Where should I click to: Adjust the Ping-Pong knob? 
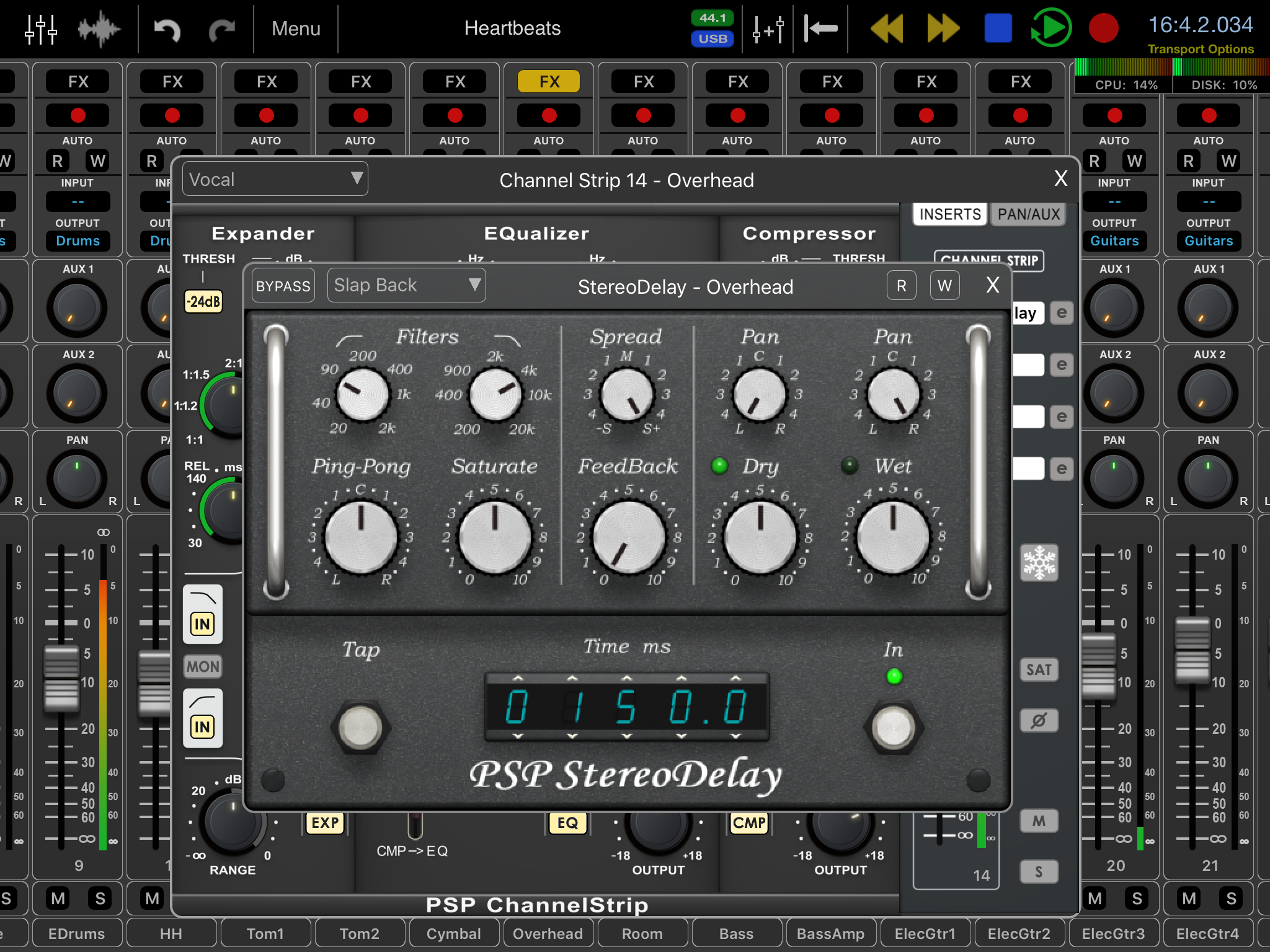pos(362,537)
